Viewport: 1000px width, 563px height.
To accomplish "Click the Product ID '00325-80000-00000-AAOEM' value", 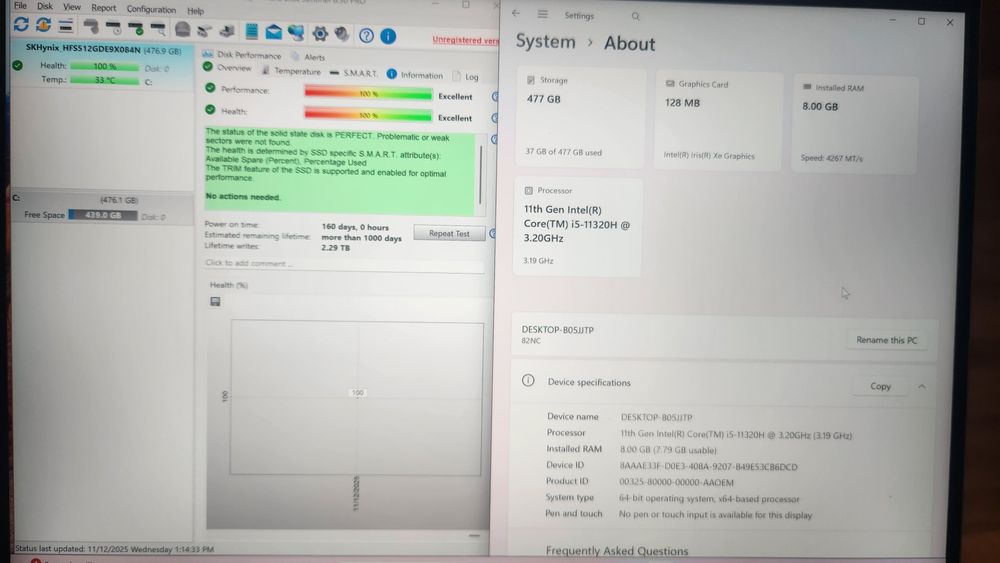I will coord(677,483).
